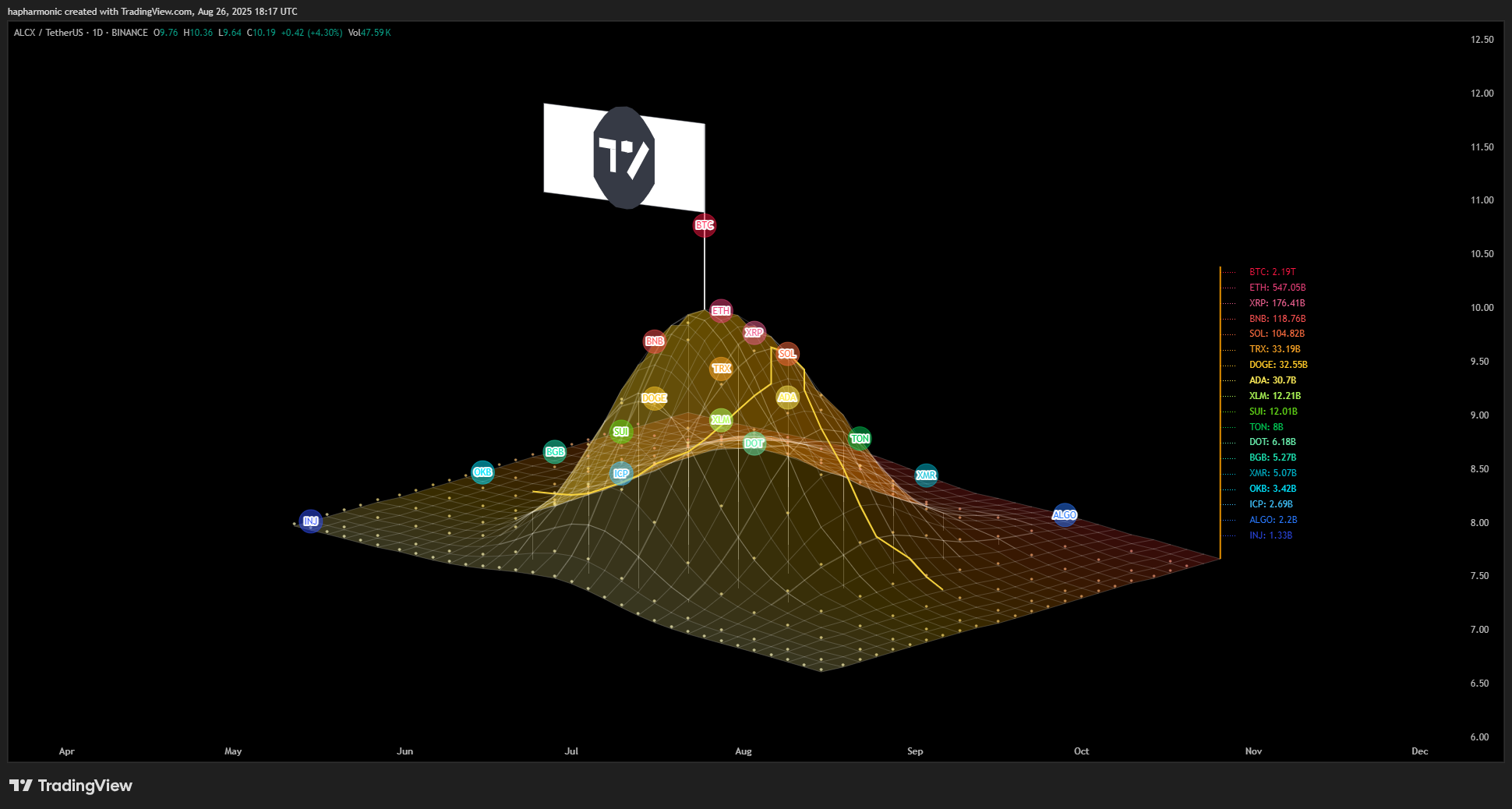Select the ALGO bubble marker
Image resolution: width=1512 pixels, height=809 pixels.
point(1065,515)
